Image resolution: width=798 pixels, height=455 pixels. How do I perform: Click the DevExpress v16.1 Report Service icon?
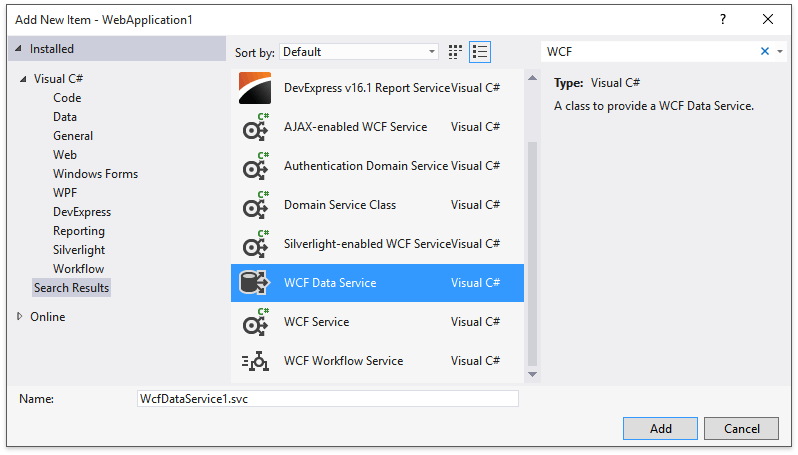coord(255,88)
